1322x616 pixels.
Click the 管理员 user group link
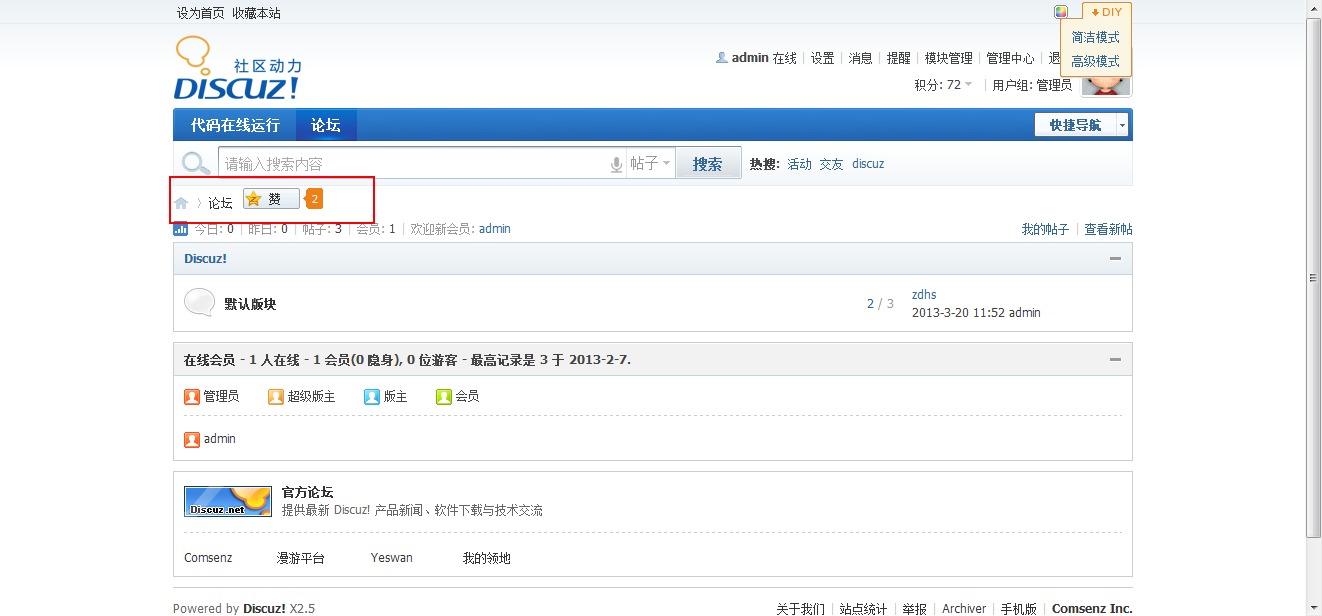click(1054, 85)
